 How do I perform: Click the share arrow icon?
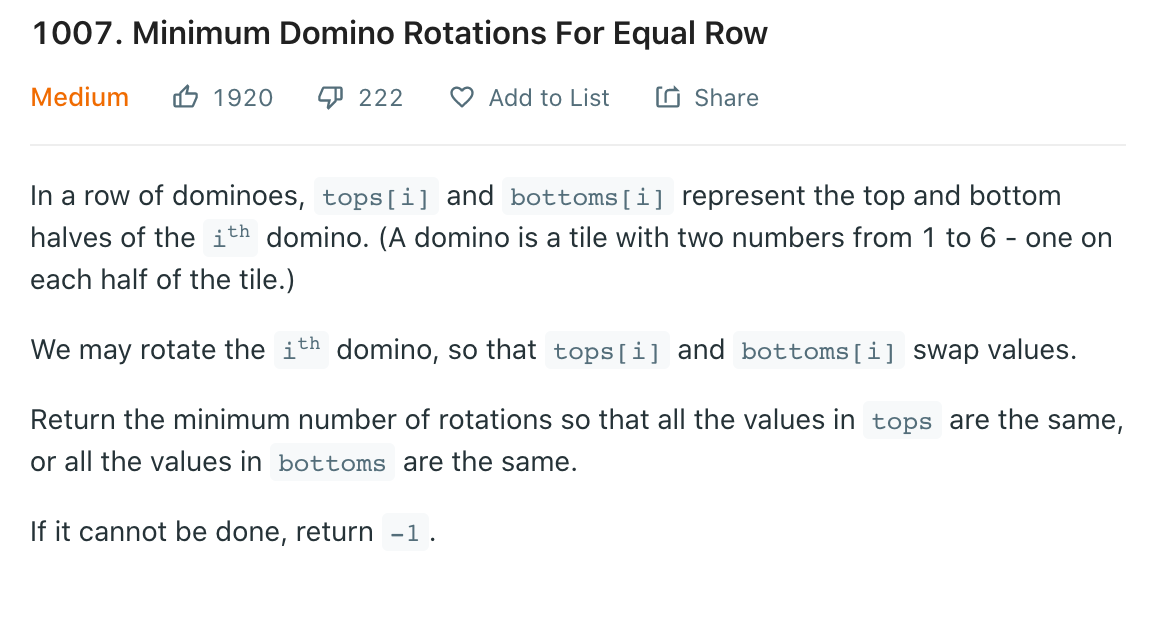tap(668, 97)
